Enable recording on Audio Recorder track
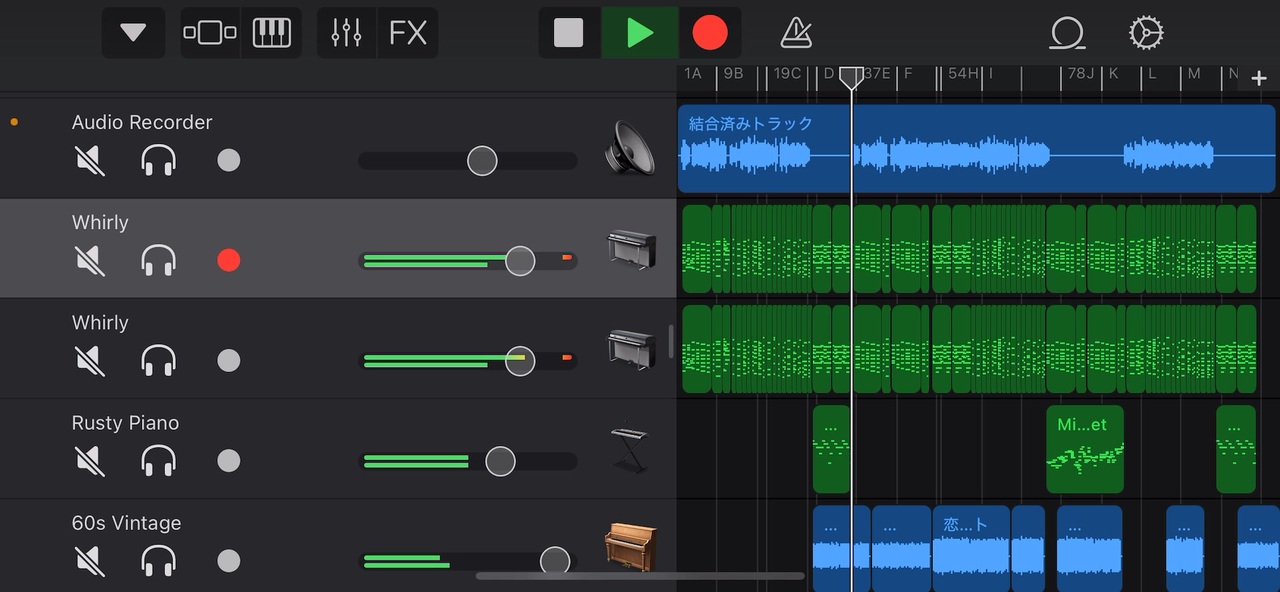This screenshot has width=1280, height=592. pyautogui.click(x=229, y=160)
